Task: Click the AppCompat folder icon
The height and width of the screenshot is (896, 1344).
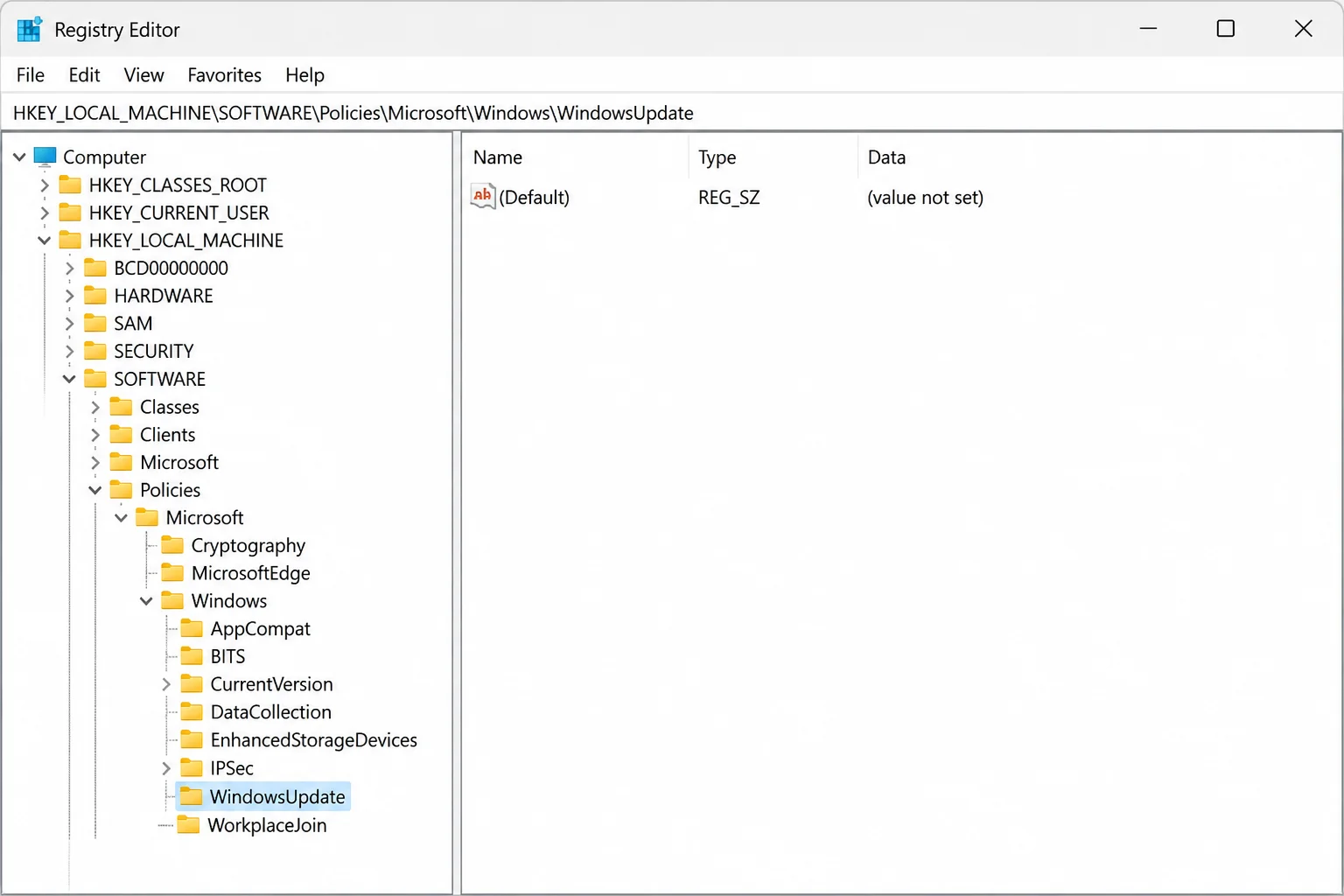Action: [x=192, y=628]
